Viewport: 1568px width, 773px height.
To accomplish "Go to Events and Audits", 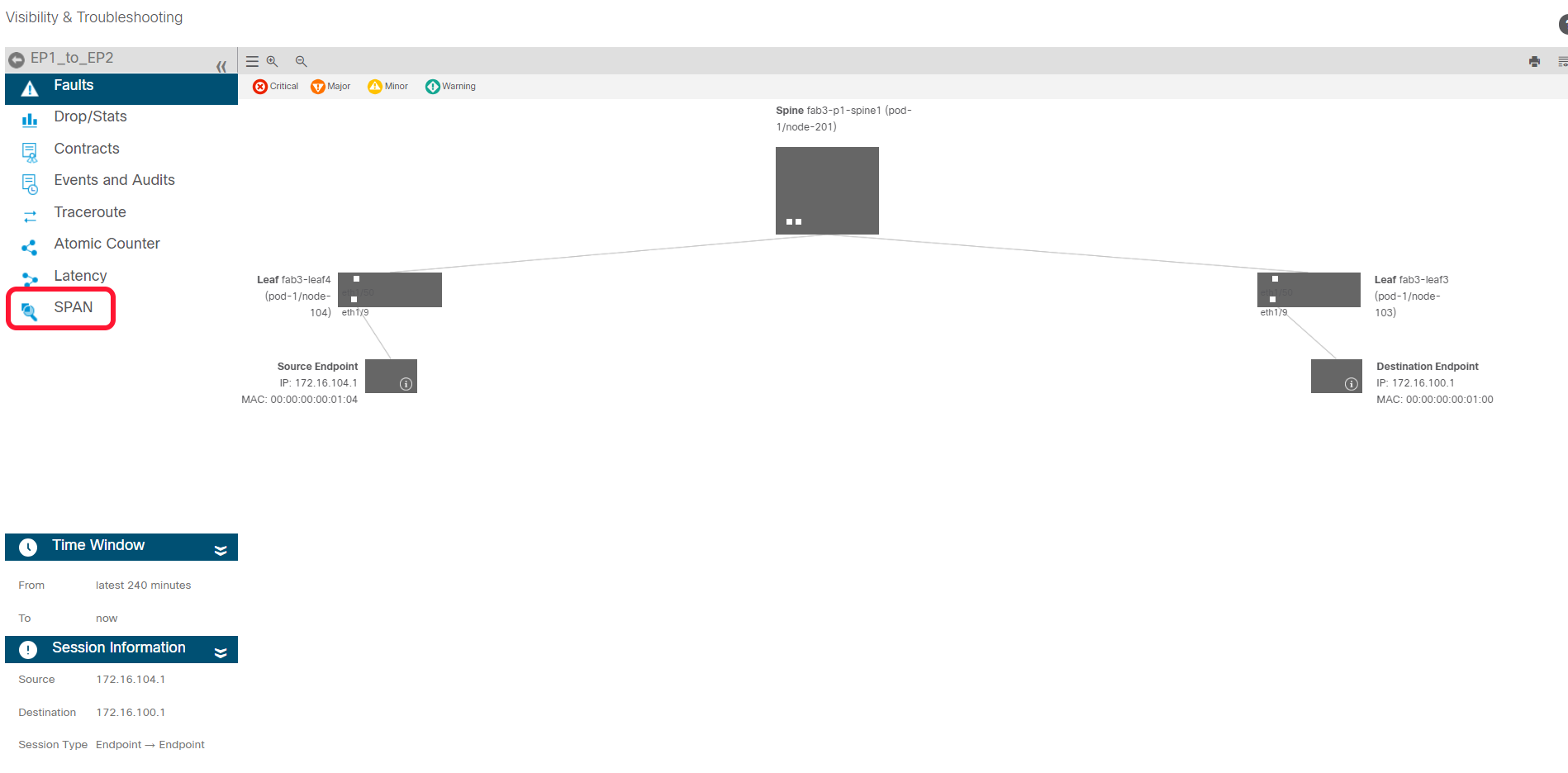I will click(x=114, y=181).
